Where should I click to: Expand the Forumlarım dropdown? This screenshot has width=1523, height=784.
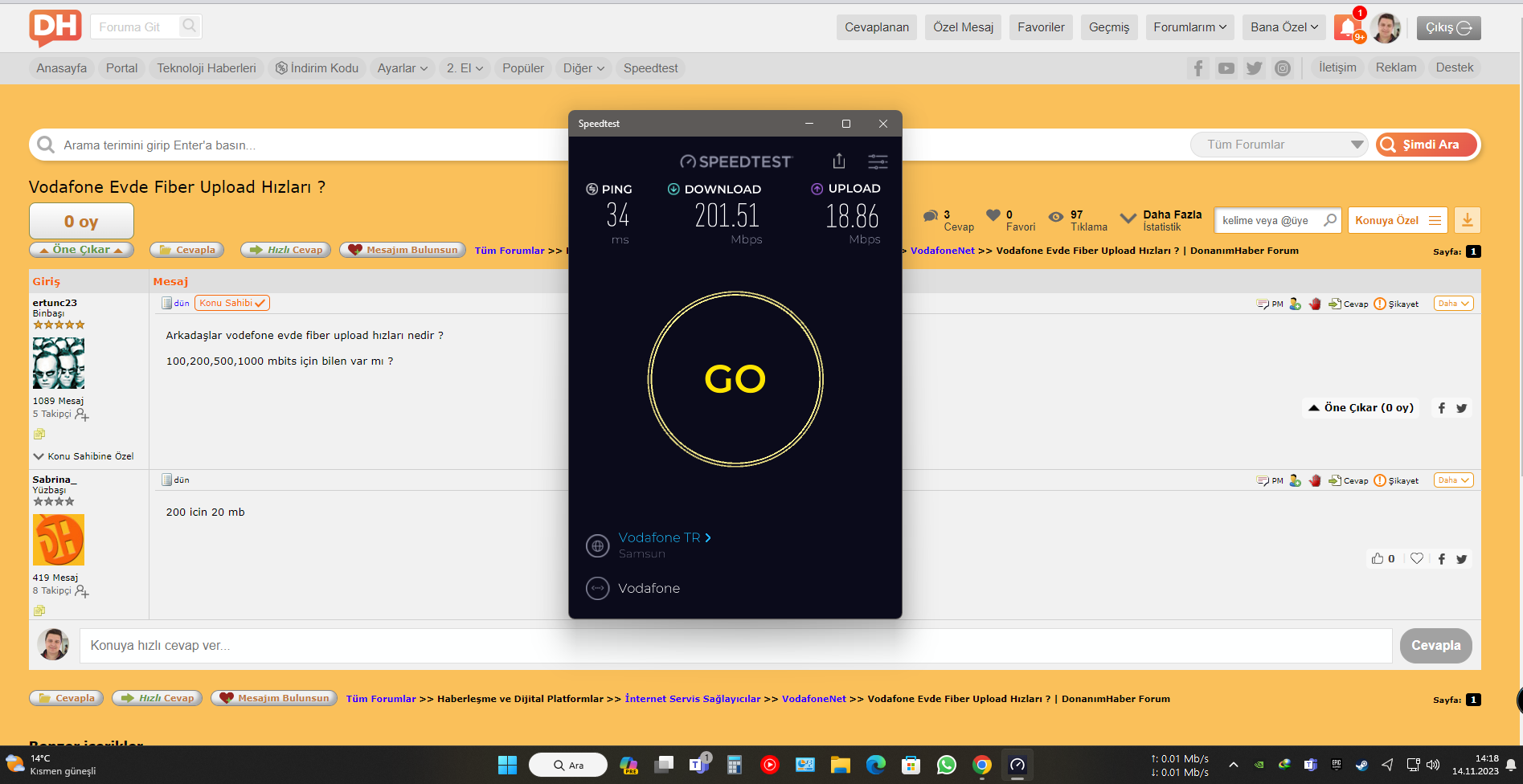coord(1190,27)
